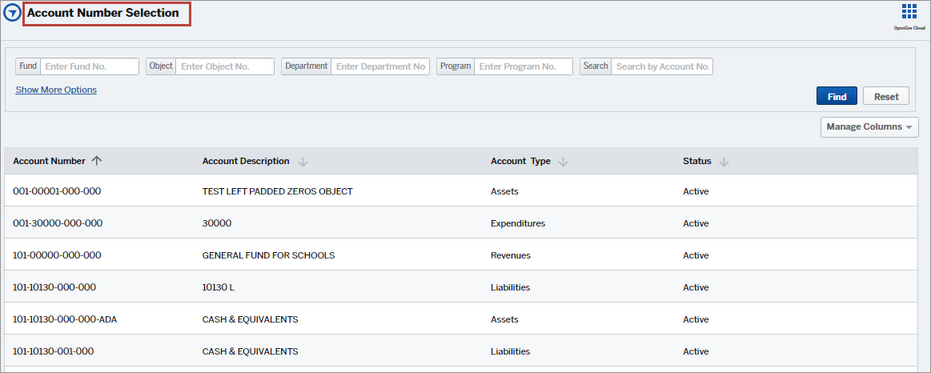931x373 pixels.
Task: Click Assets type for 101-10130-000-000-ADA row
Action: click(504, 320)
